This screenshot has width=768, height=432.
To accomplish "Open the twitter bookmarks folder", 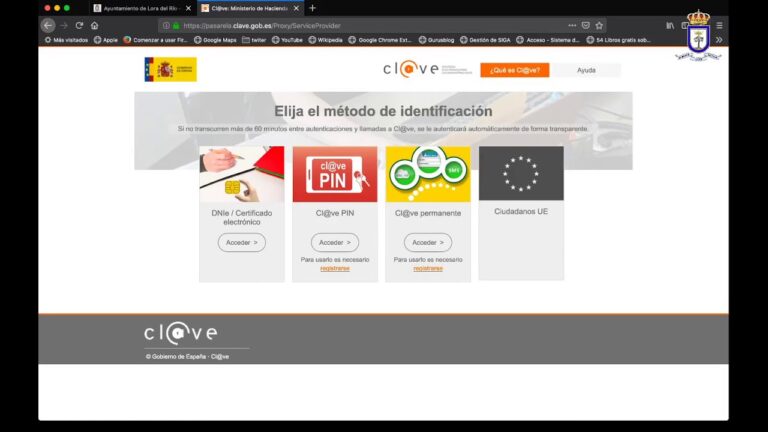I will (x=254, y=40).
